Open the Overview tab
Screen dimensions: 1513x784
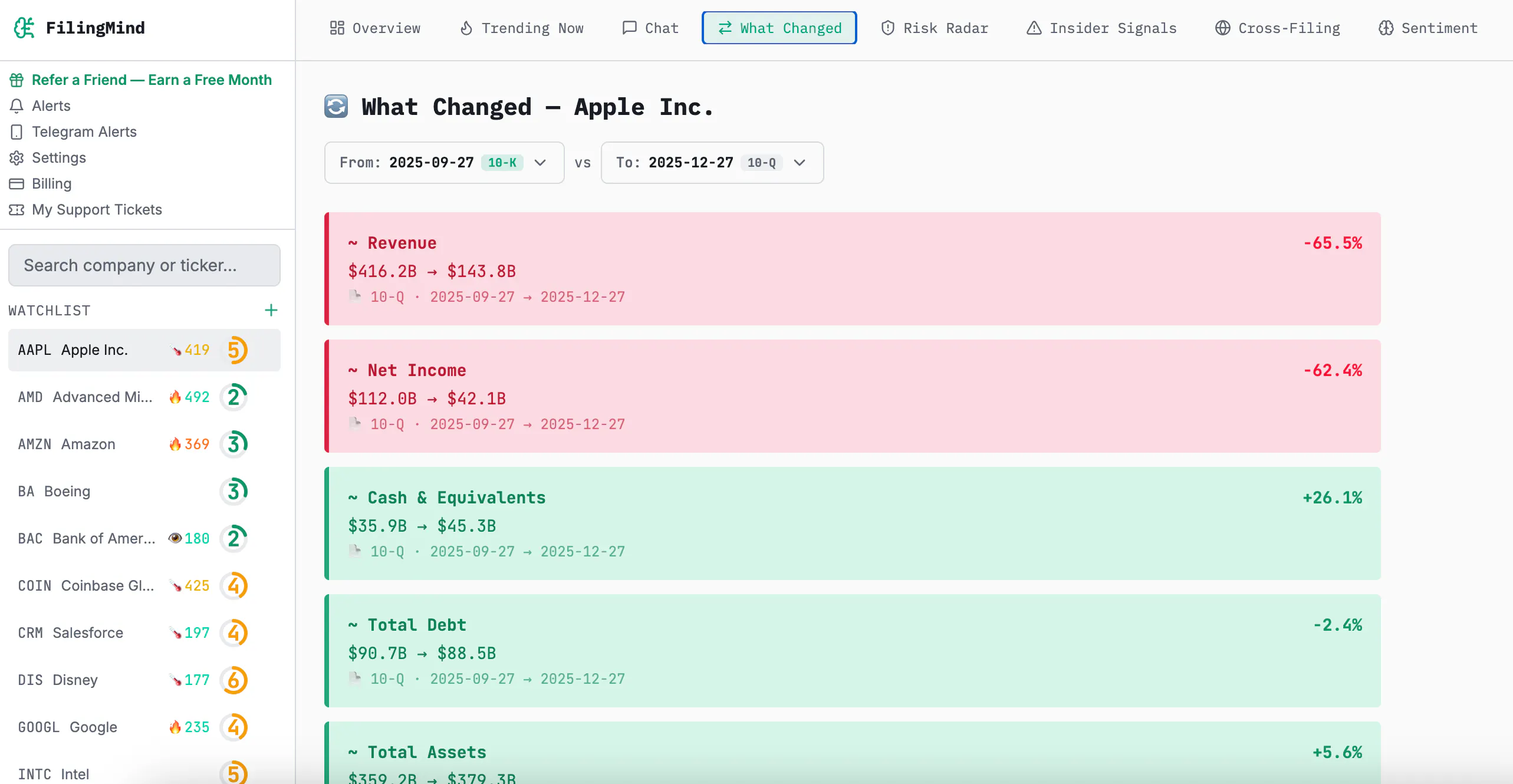click(376, 28)
